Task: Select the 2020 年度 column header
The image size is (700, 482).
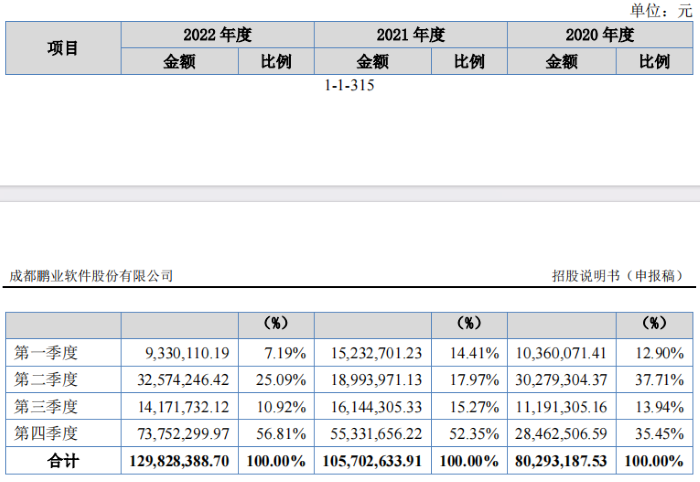Action: point(600,35)
